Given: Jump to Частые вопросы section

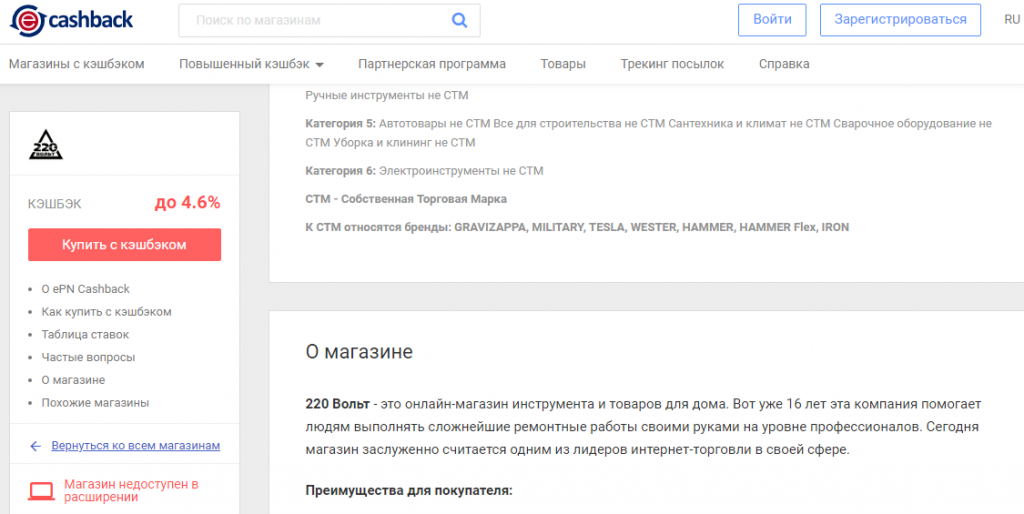Looking at the screenshot, I should pos(88,357).
